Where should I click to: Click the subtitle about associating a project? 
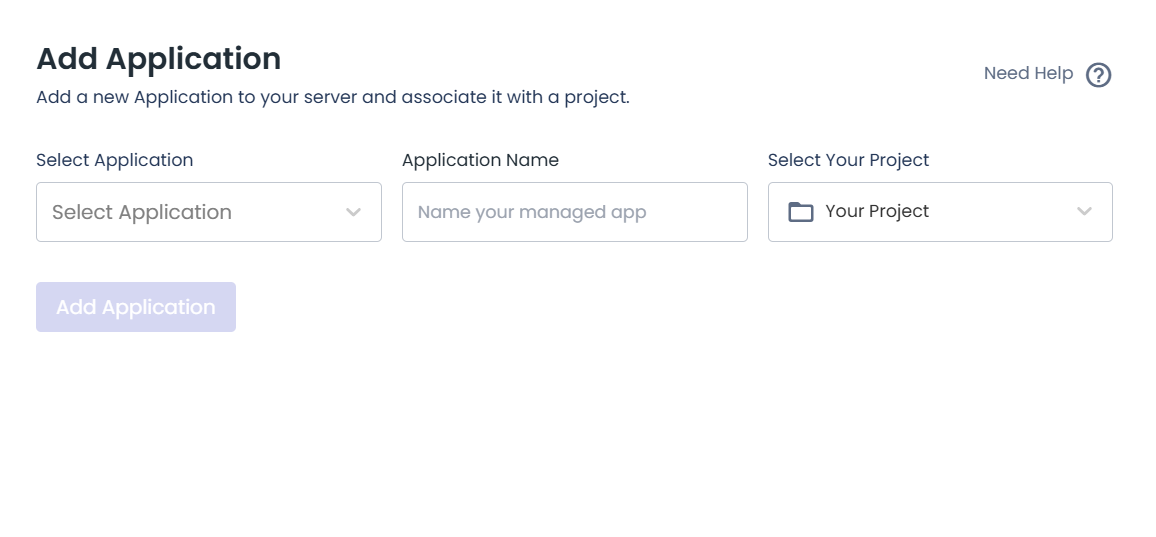coord(332,97)
